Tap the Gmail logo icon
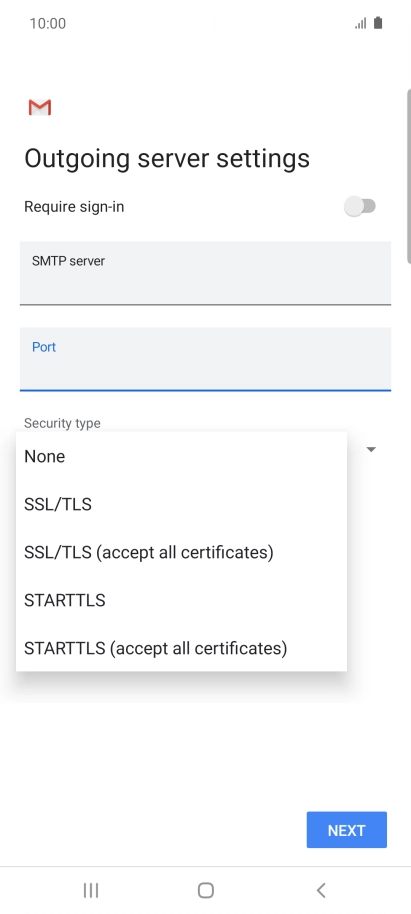The width and height of the screenshot is (411, 914). click(40, 107)
